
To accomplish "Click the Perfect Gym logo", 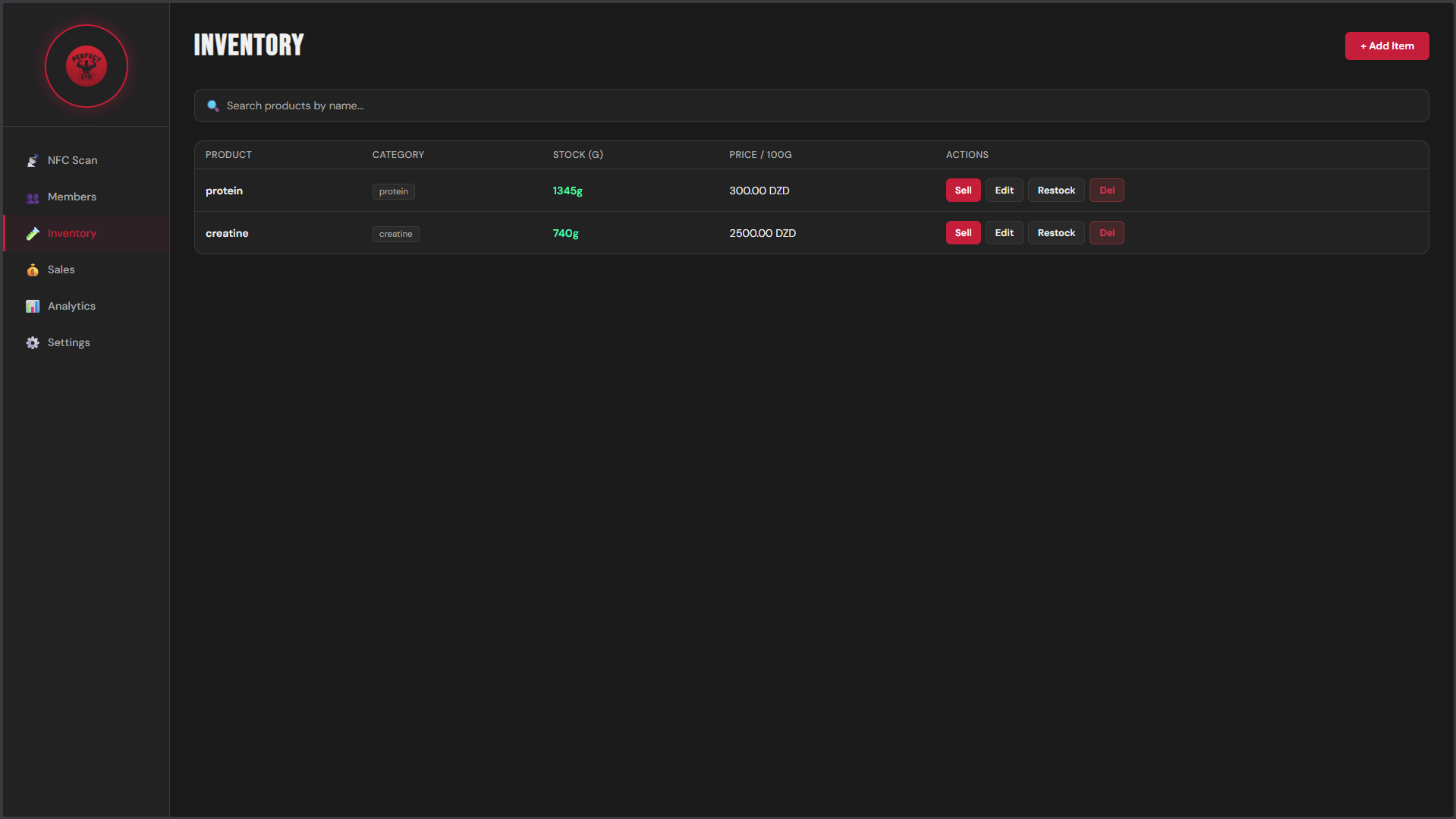I will click(86, 66).
